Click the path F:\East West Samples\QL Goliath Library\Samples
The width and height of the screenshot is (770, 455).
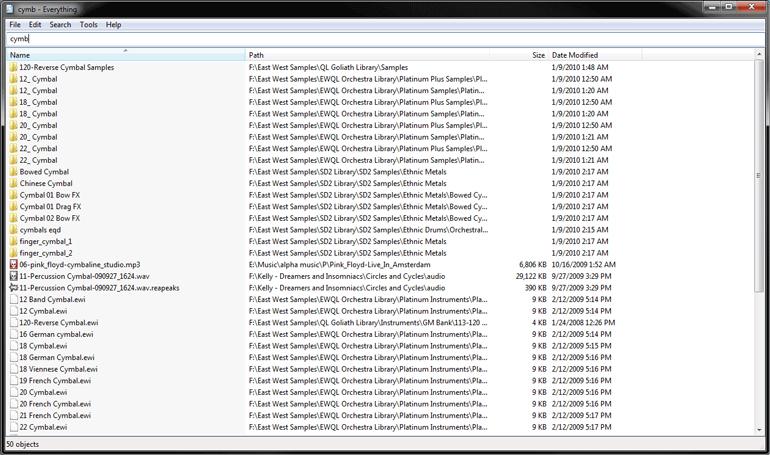[329, 67]
